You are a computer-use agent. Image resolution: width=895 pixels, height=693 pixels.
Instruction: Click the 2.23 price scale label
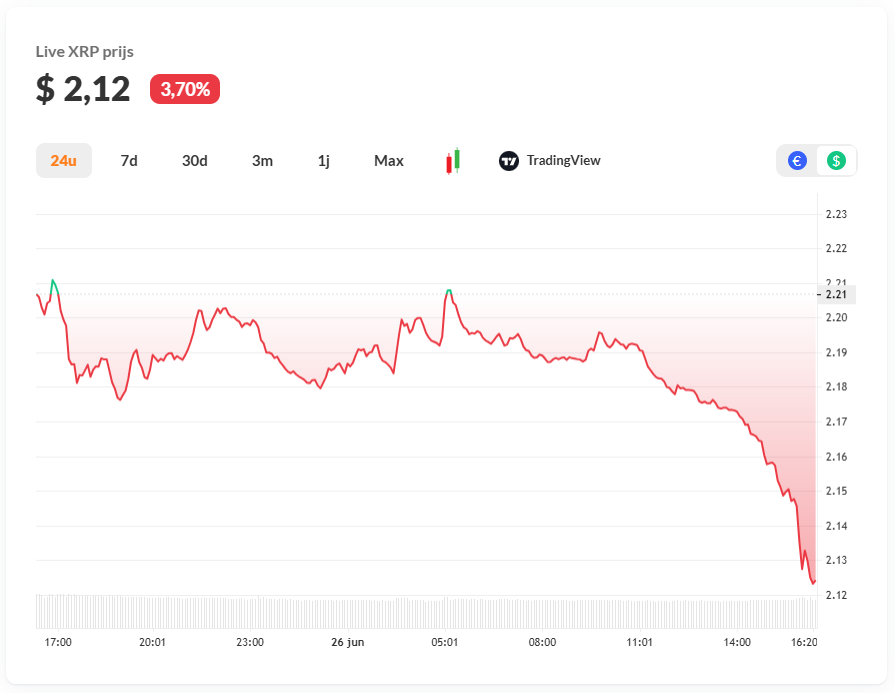tap(836, 214)
